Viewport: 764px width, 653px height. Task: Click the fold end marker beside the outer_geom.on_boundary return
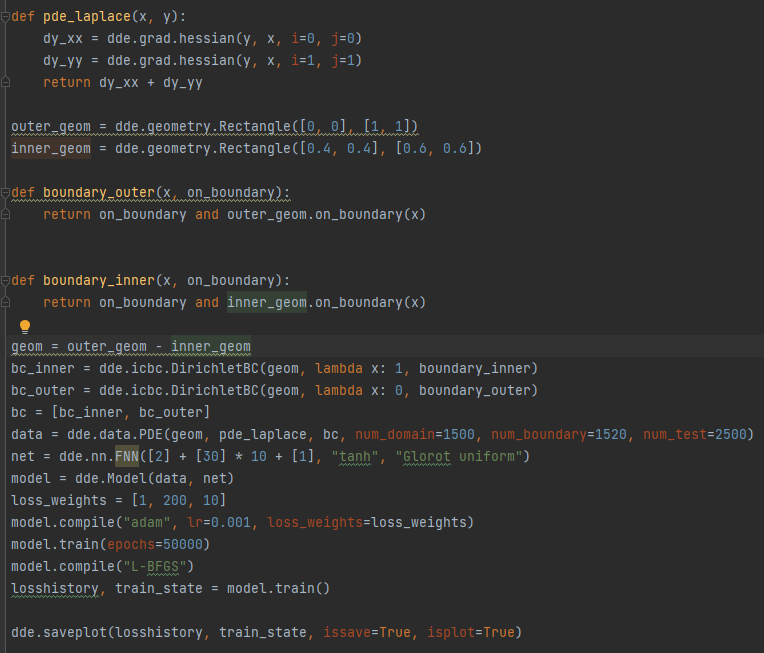tap(5, 214)
